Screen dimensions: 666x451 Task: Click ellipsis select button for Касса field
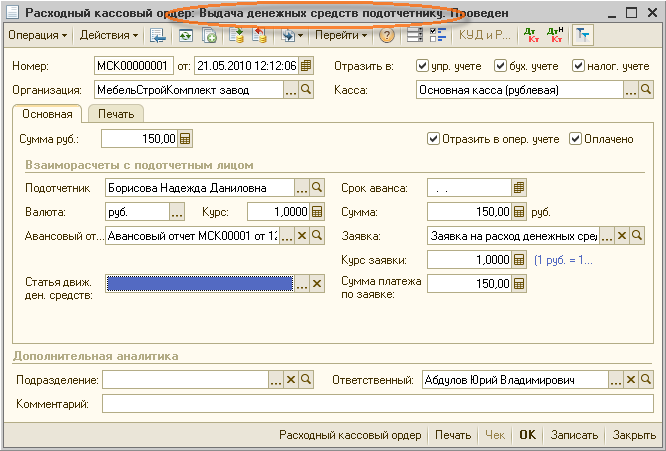(x=631, y=90)
